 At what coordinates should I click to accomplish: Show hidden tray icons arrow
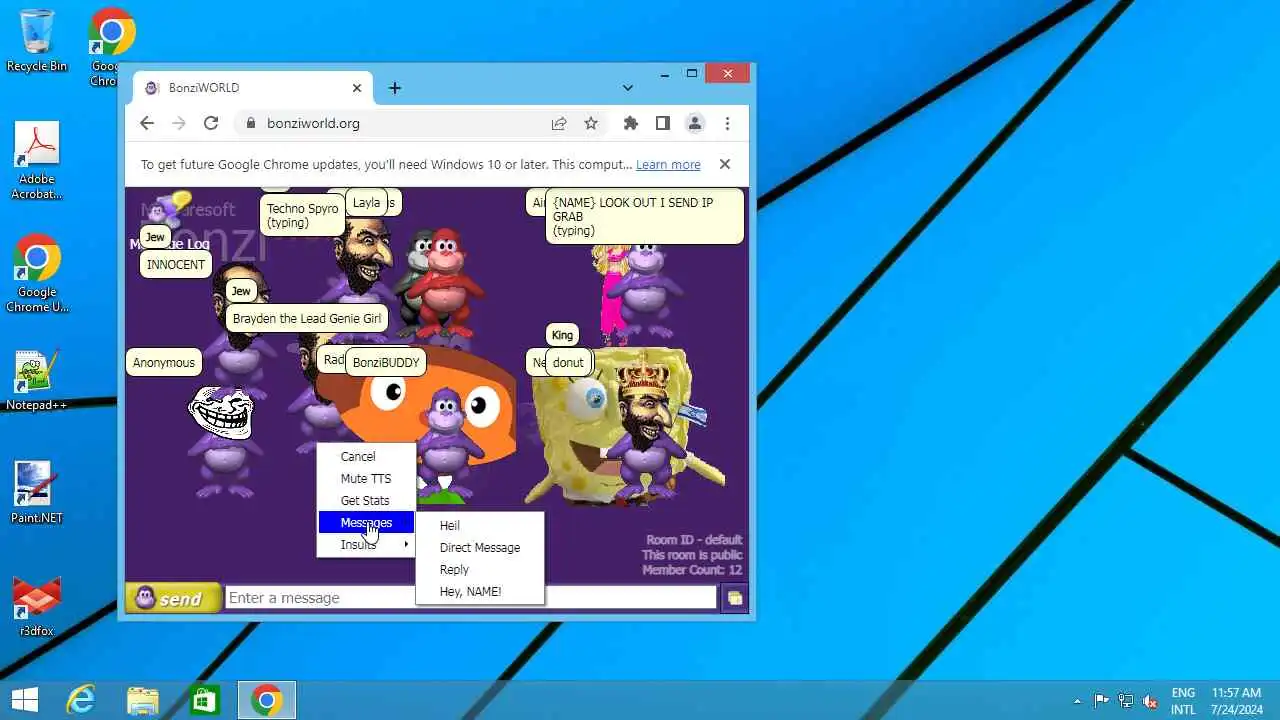pyautogui.click(x=1077, y=701)
